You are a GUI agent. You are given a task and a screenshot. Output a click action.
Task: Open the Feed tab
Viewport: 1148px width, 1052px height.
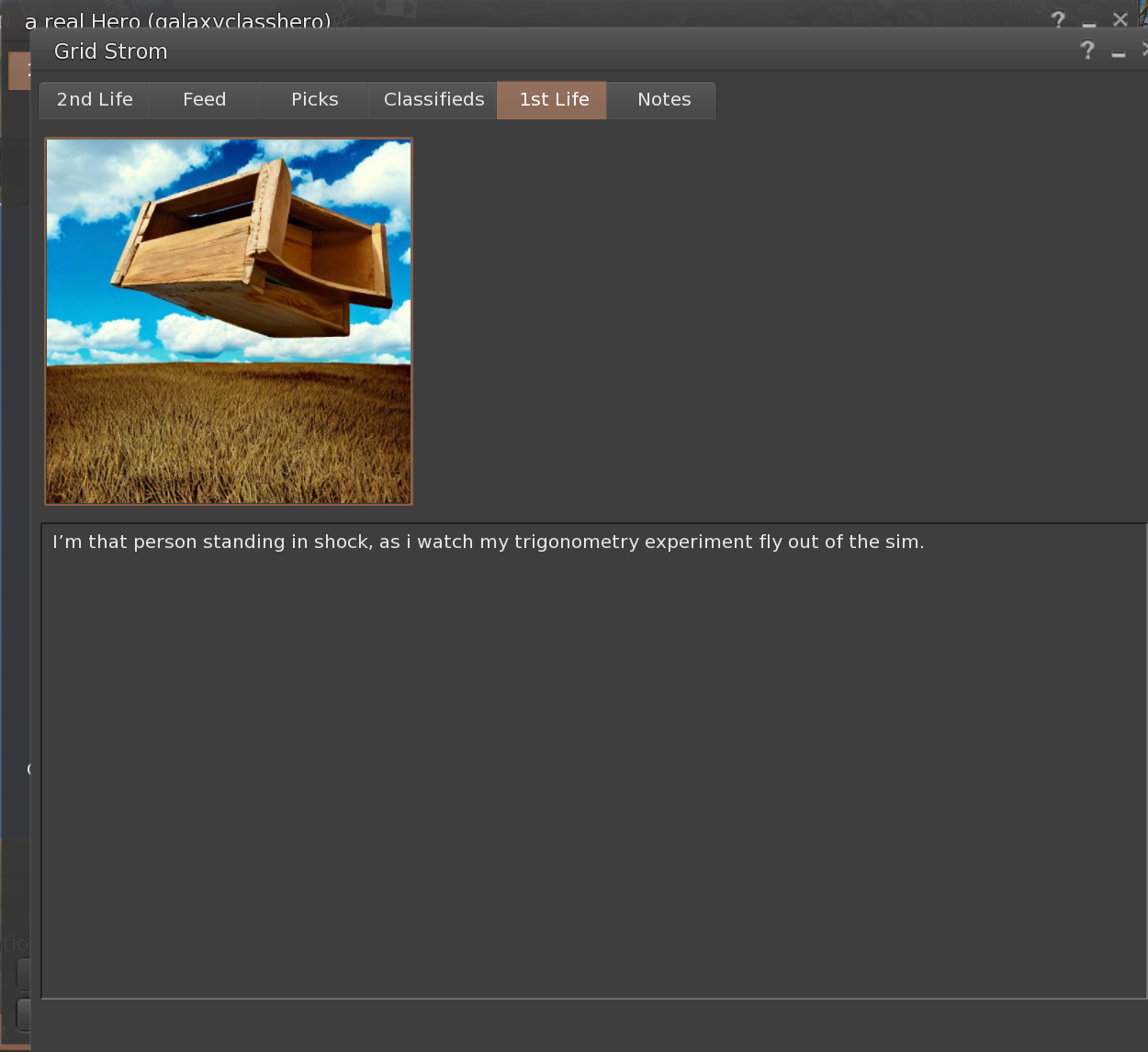[204, 99]
